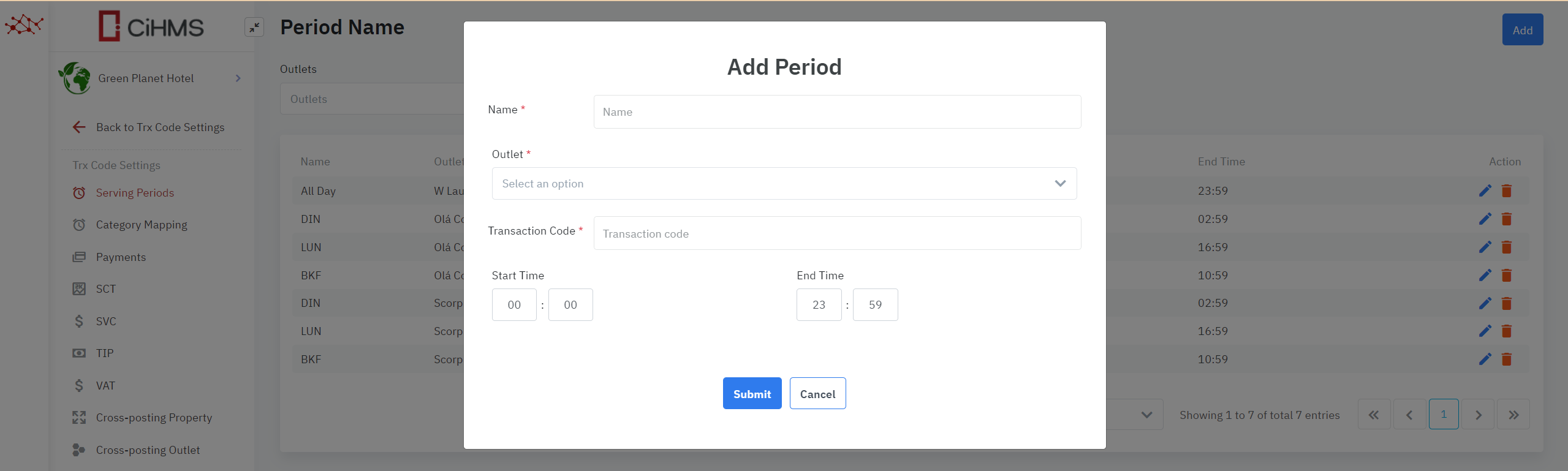Select Cross-posting Property menu item
The height and width of the screenshot is (471, 1568).
tap(154, 418)
